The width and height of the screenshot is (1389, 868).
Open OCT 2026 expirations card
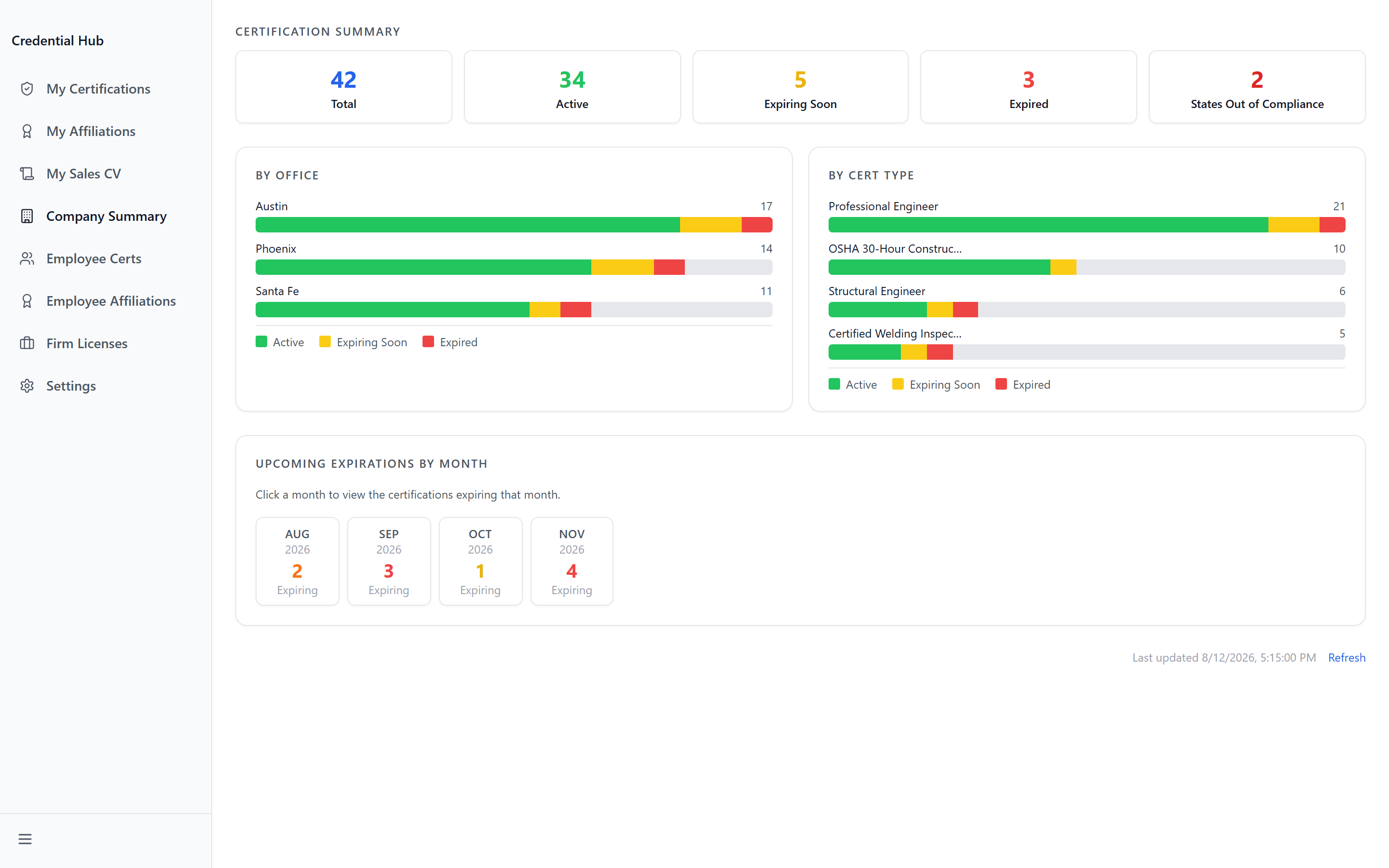click(x=480, y=561)
